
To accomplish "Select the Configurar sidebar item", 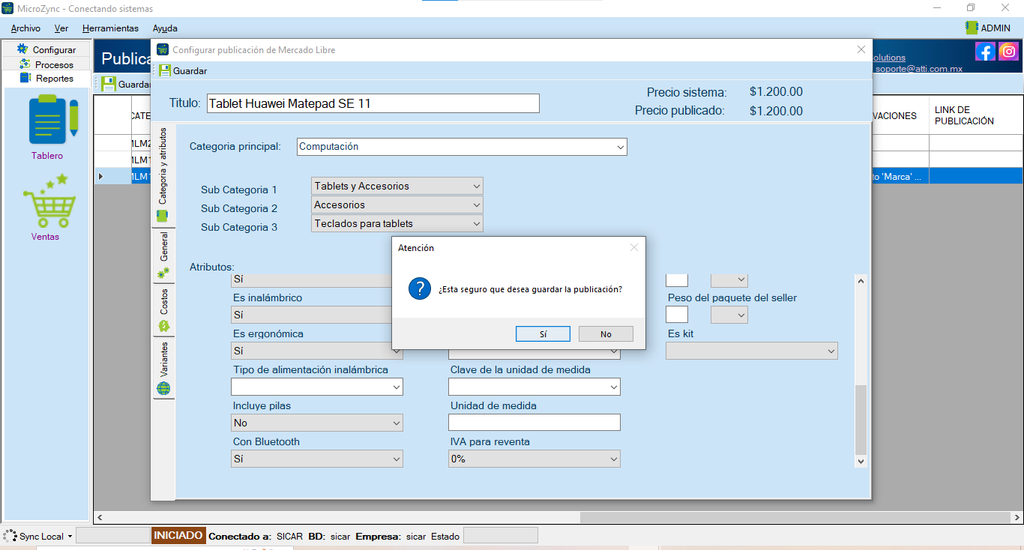I will pyautogui.click(x=46, y=50).
